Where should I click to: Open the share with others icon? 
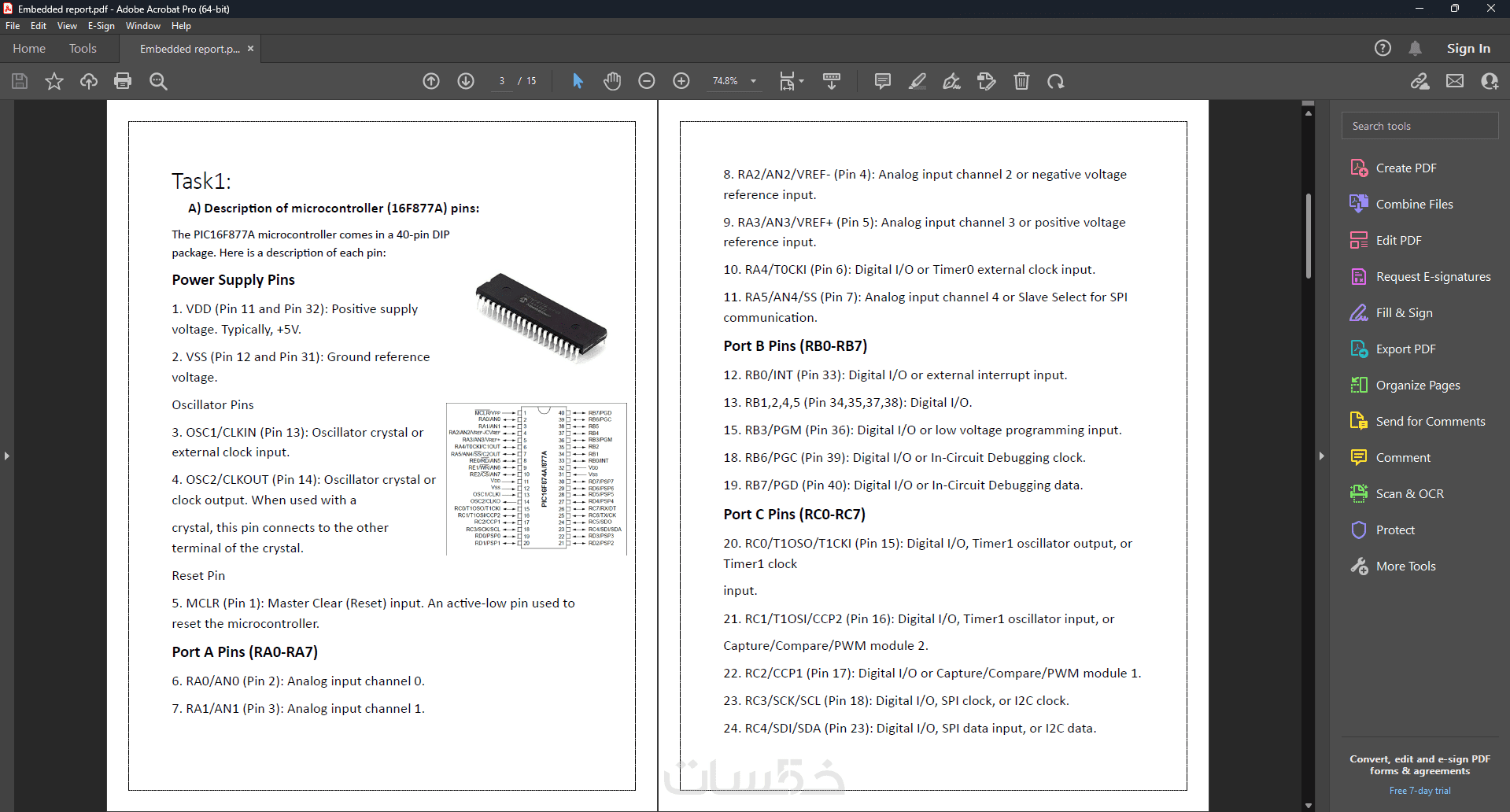pyautogui.click(x=1490, y=81)
